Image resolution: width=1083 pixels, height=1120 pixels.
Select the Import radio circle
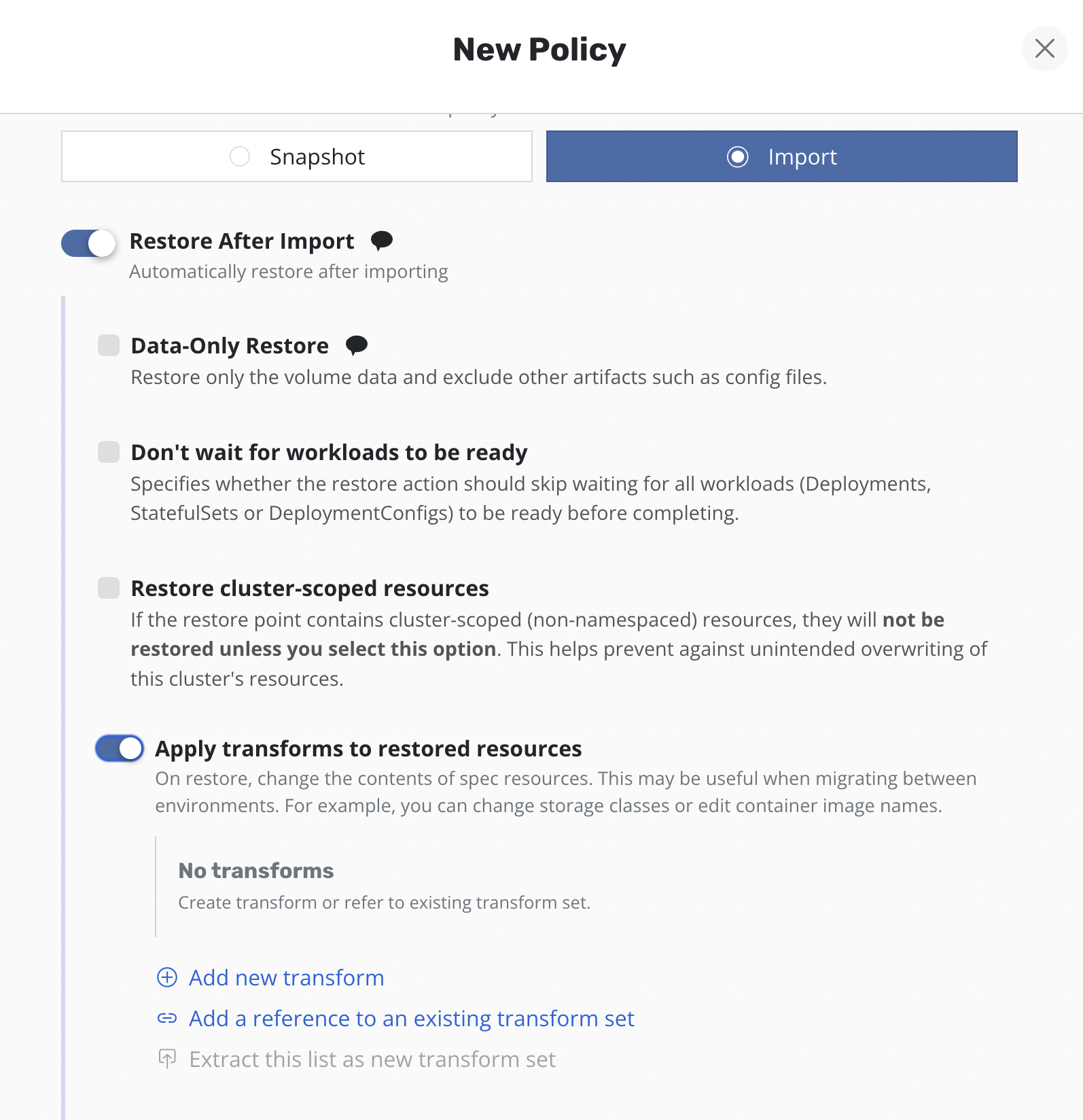point(737,156)
